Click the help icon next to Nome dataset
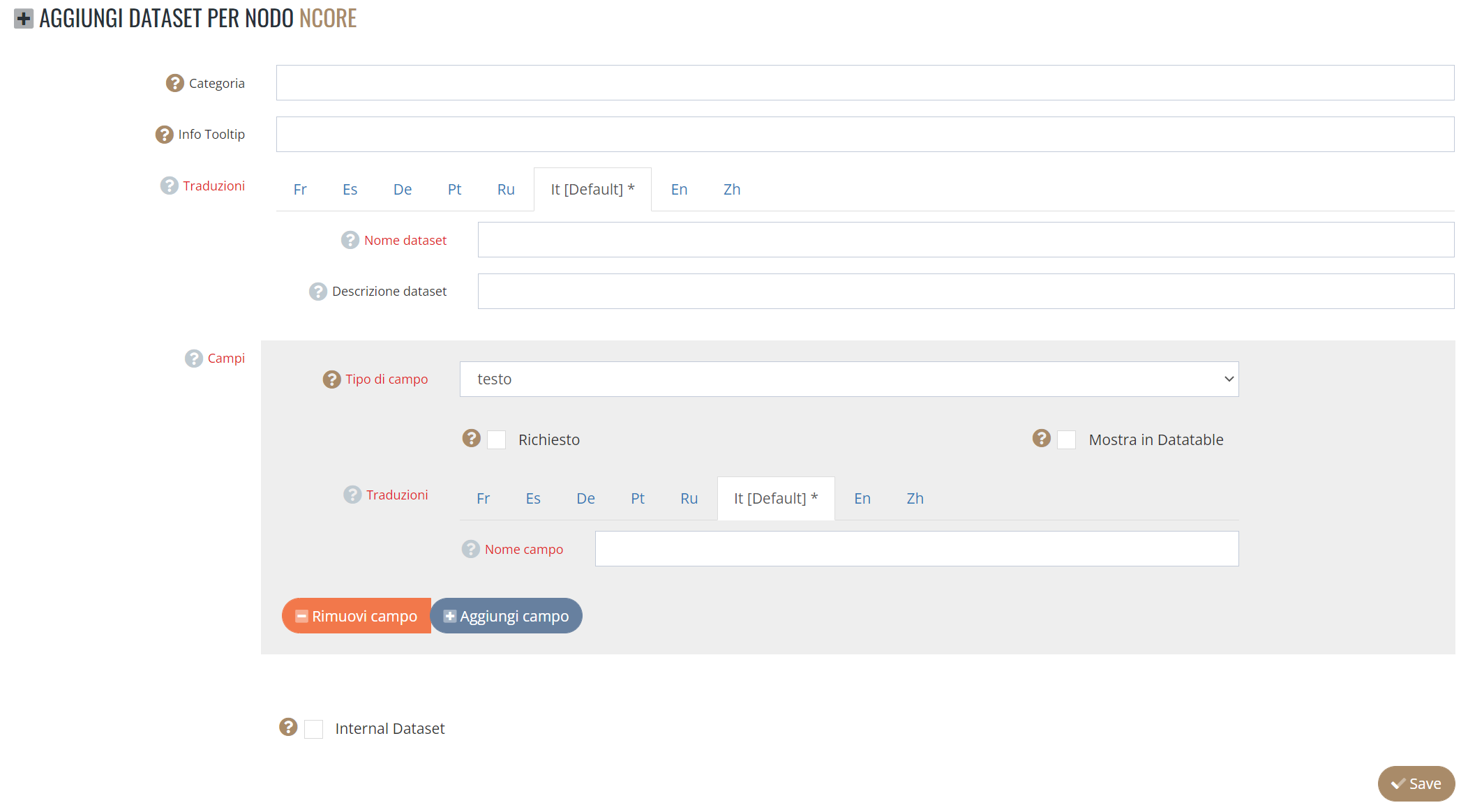 (350, 240)
